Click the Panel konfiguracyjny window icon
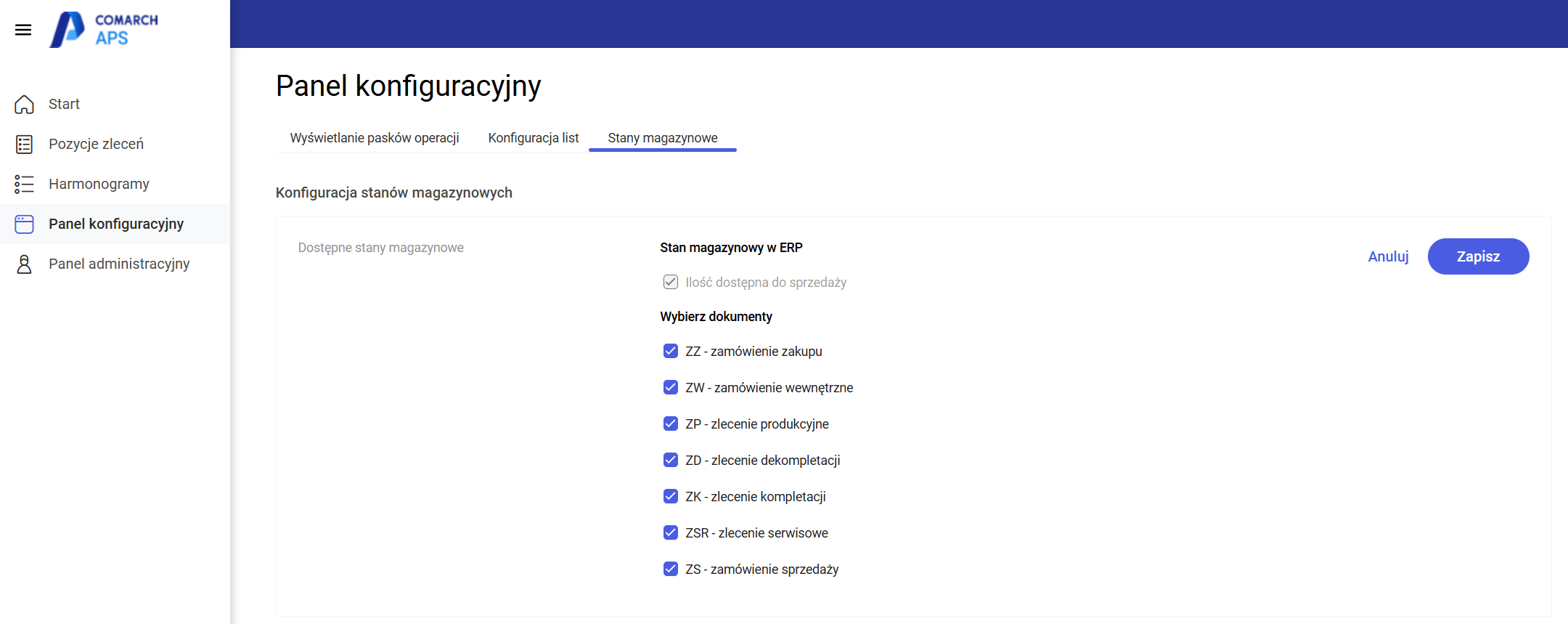 point(24,224)
